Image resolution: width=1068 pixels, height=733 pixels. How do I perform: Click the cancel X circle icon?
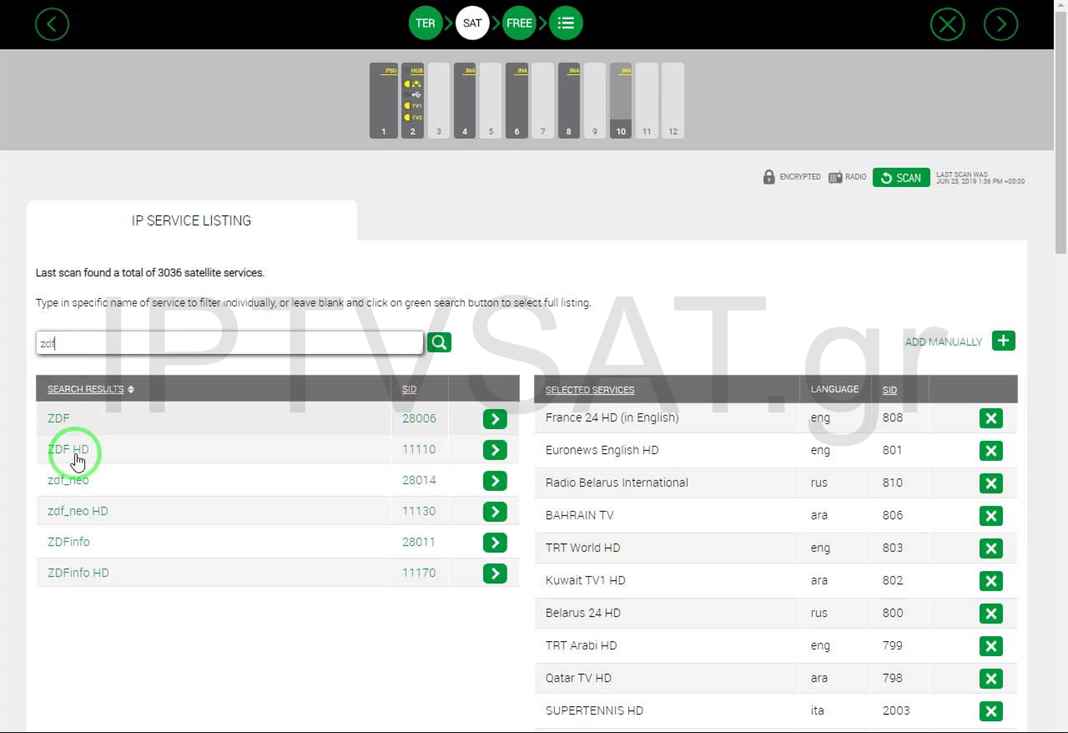pos(947,24)
